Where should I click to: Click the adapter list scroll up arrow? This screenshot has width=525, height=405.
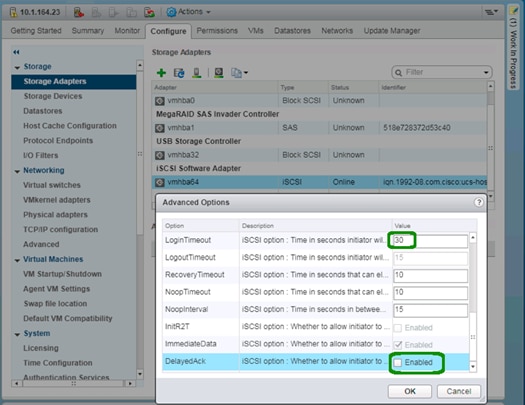click(x=491, y=86)
